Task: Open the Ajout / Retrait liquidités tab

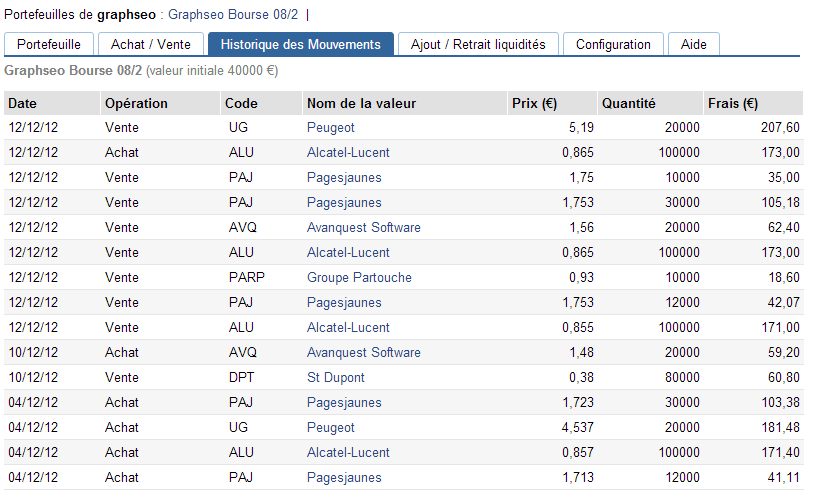Action: pyautogui.click(x=478, y=44)
